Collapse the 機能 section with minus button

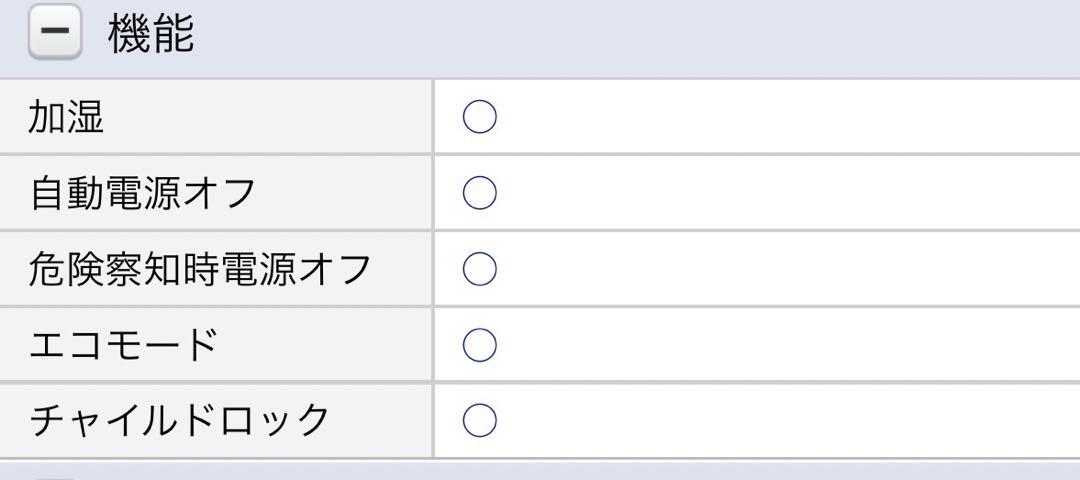pos(55,32)
